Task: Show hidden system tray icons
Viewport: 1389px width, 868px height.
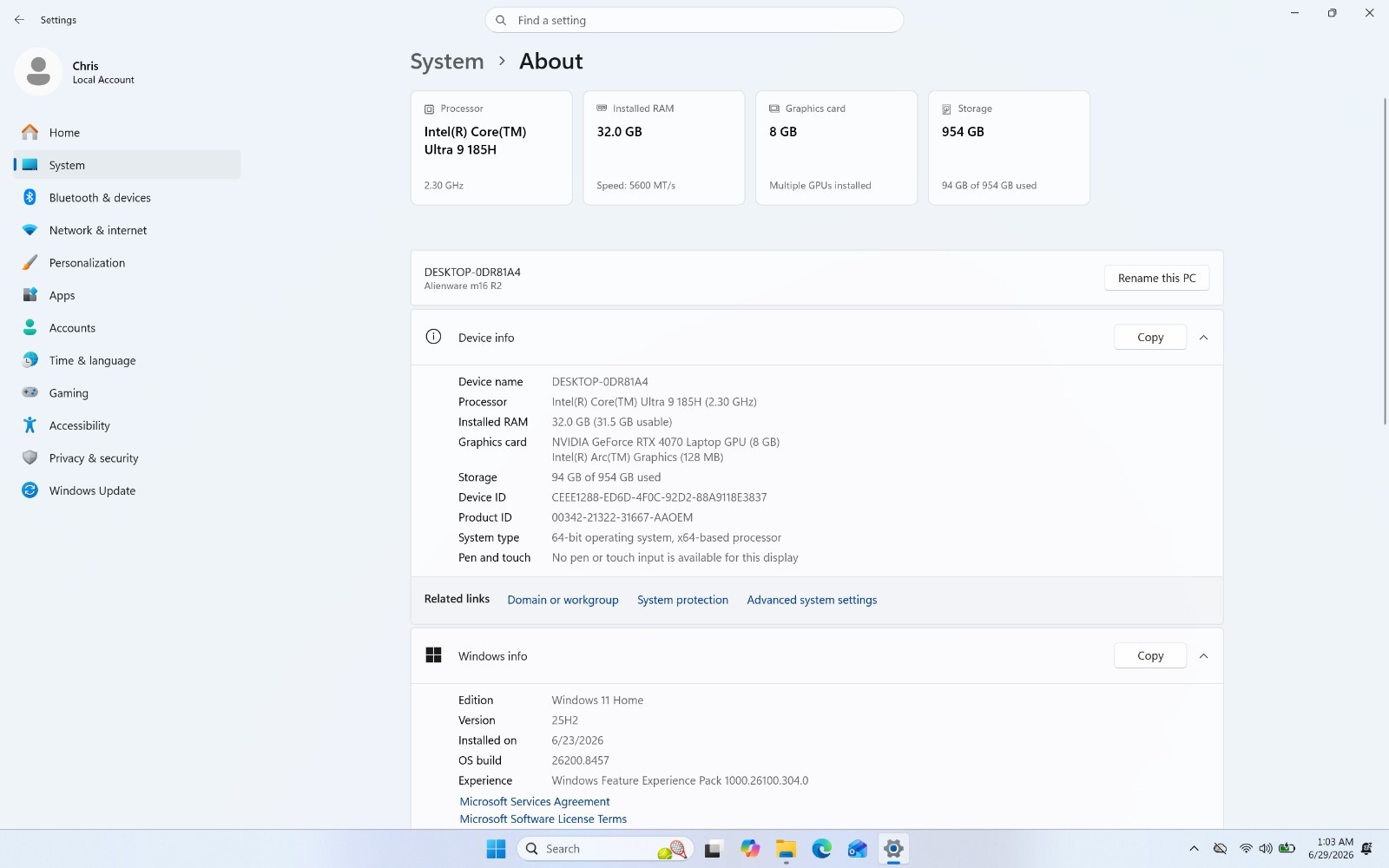Action: coord(1194,849)
